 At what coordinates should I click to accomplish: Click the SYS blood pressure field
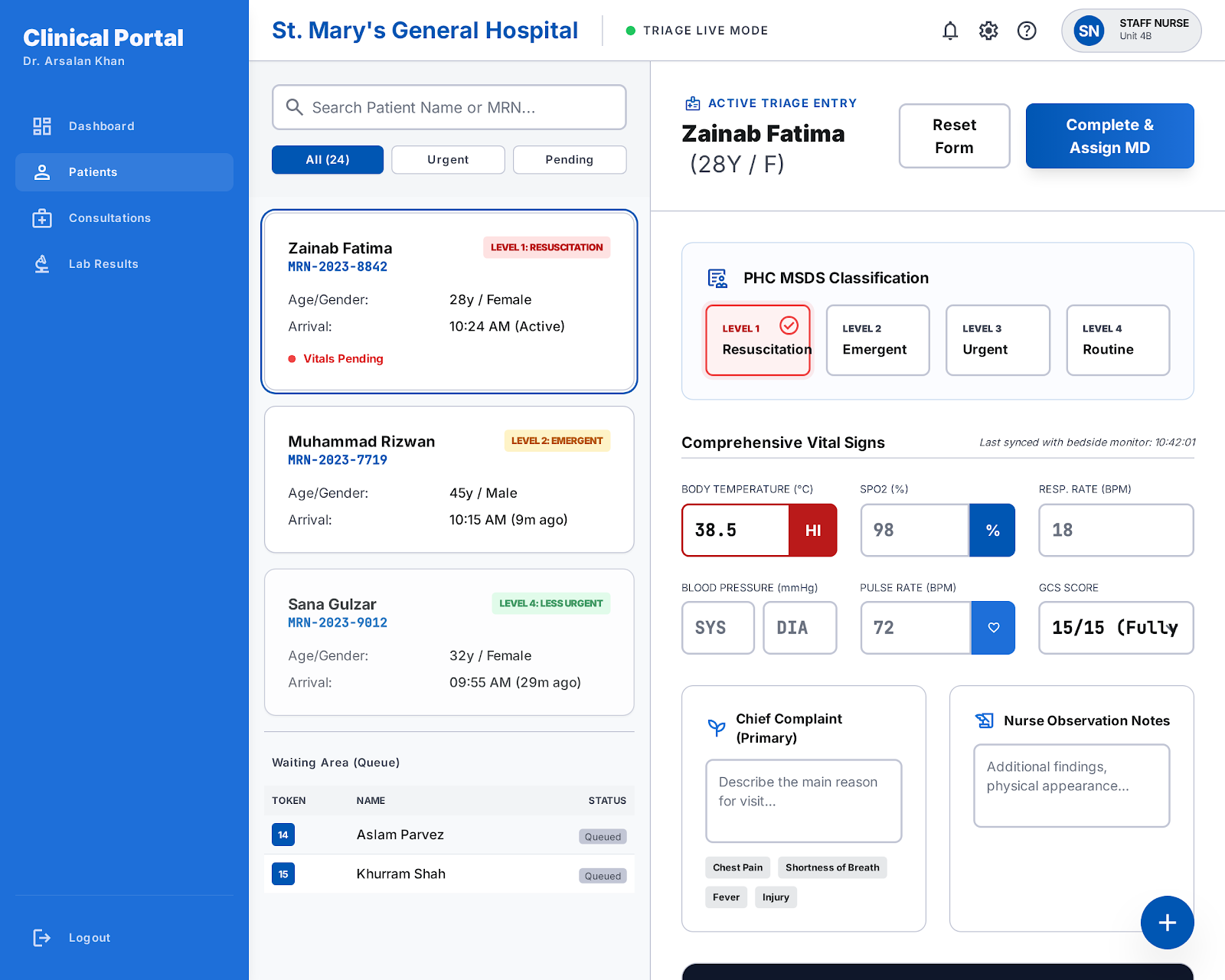click(718, 628)
